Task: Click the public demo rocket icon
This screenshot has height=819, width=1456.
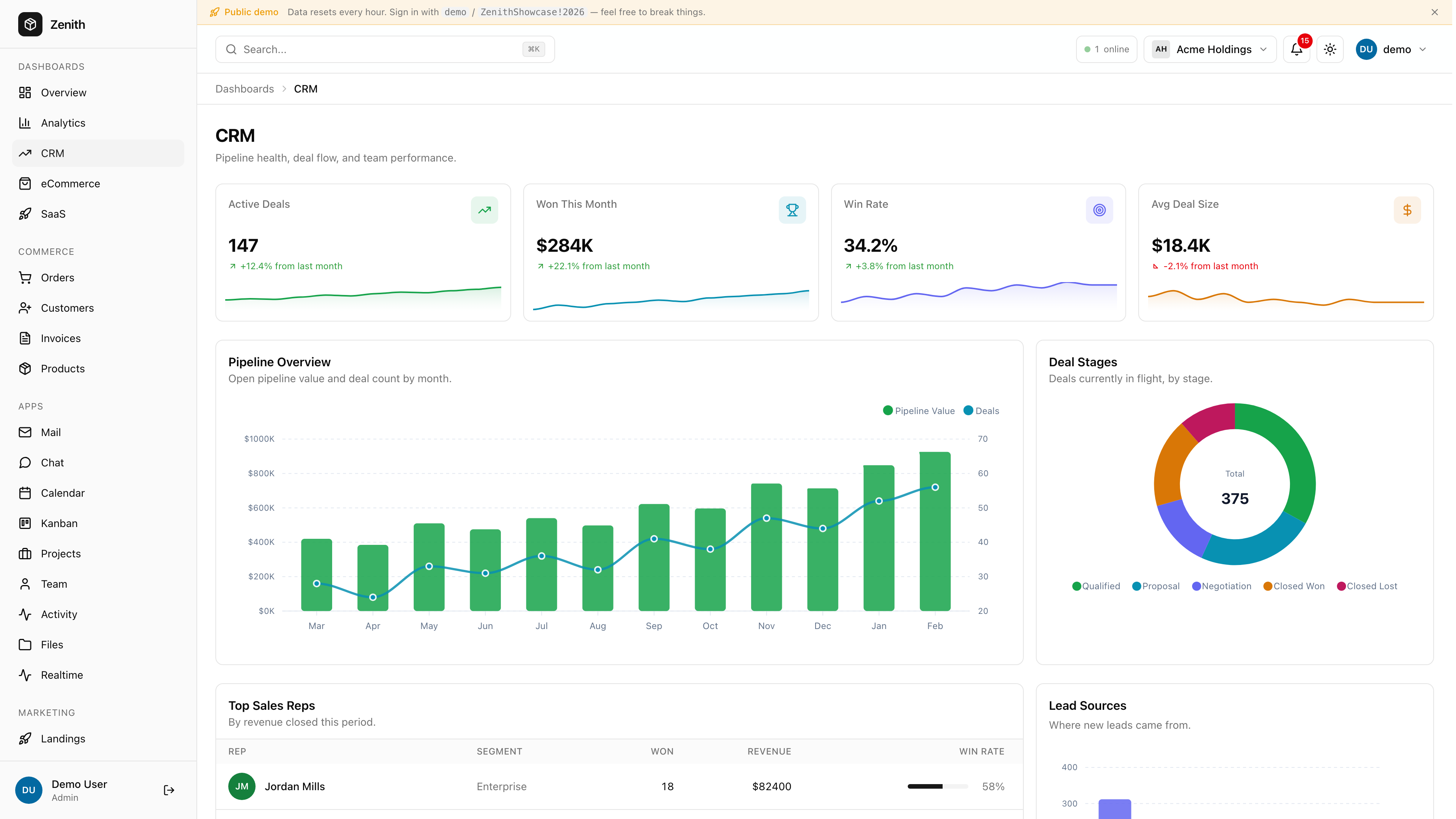Action: coord(215,12)
